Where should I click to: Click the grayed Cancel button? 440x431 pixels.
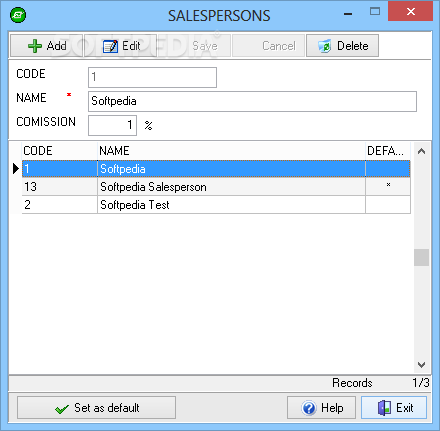click(268, 46)
